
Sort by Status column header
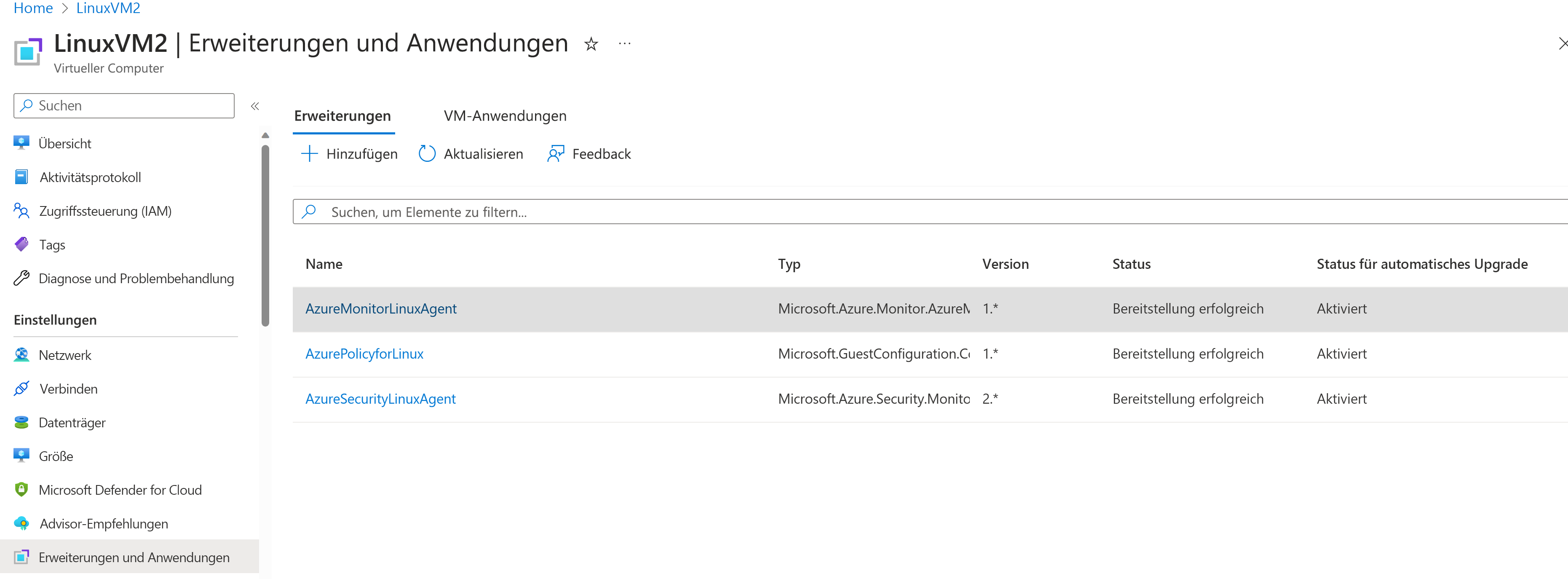pyautogui.click(x=1132, y=264)
